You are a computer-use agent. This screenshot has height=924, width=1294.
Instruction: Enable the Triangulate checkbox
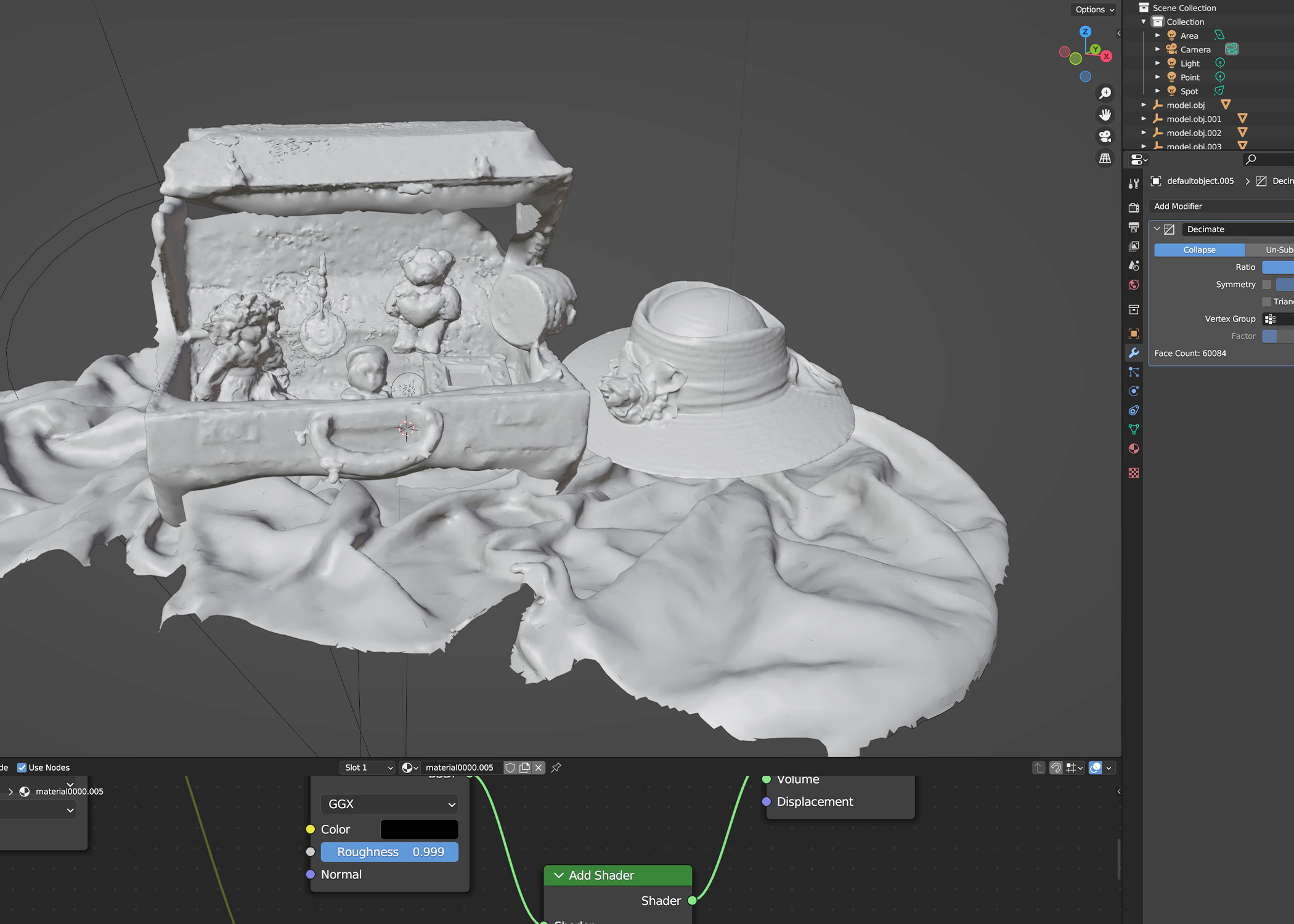click(1266, 302)
